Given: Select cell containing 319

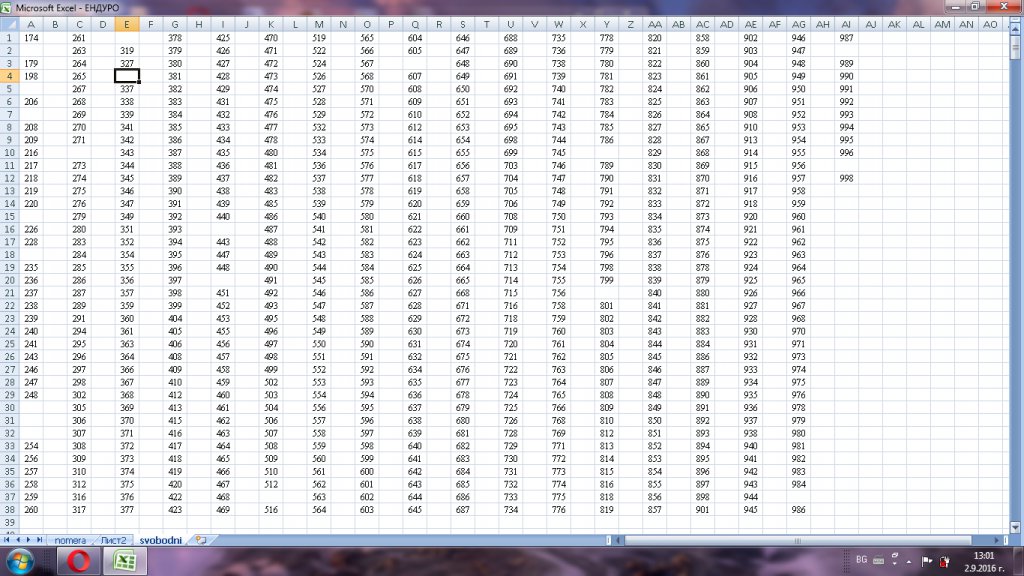Looking at the screenshot, I should [x=127, y=50].
